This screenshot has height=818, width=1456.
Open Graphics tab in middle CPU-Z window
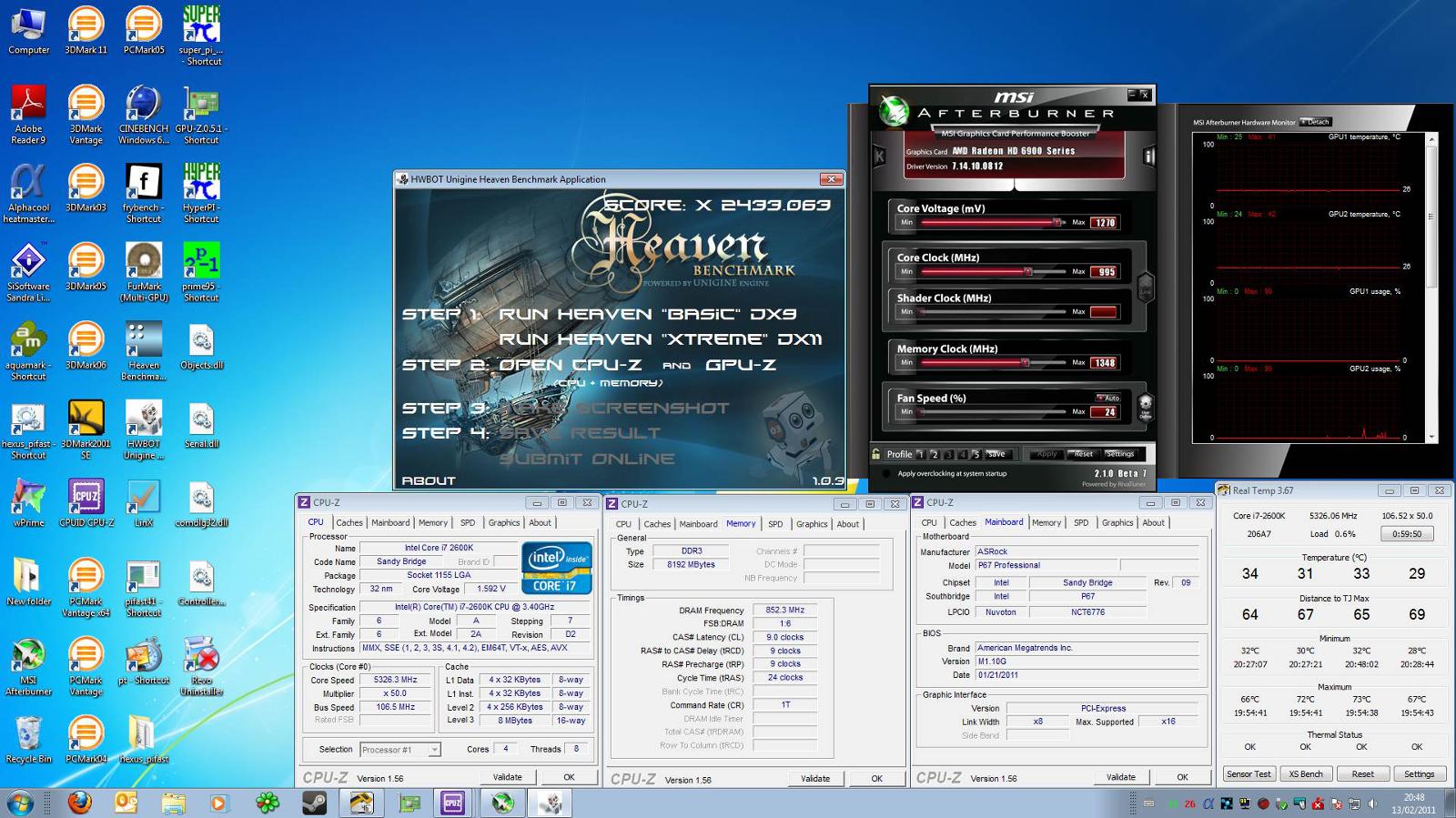812,524
